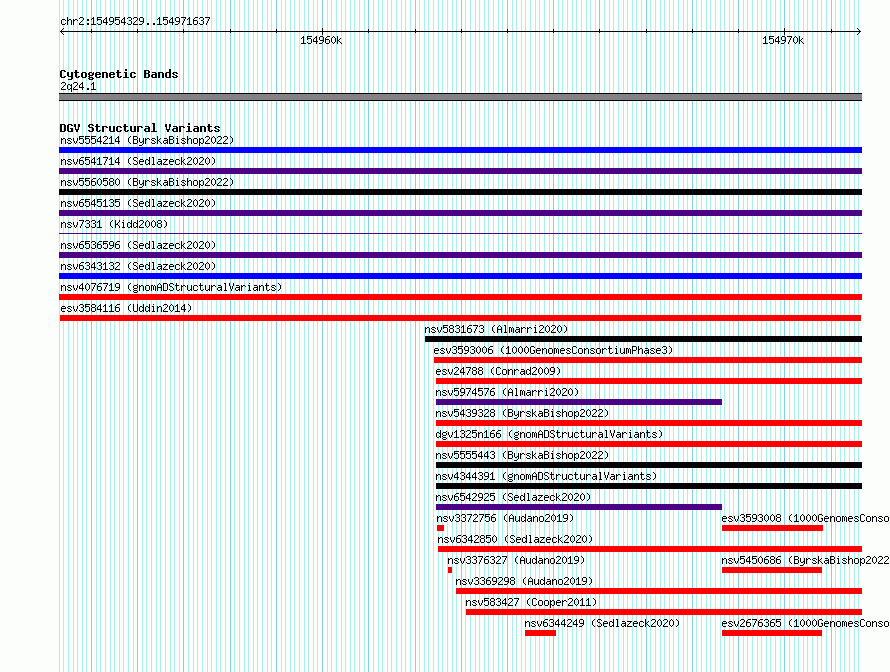This screenshot has height=672, width=890.
Task: Click the red bar for esv3593008
Action: tap(773, 528)
